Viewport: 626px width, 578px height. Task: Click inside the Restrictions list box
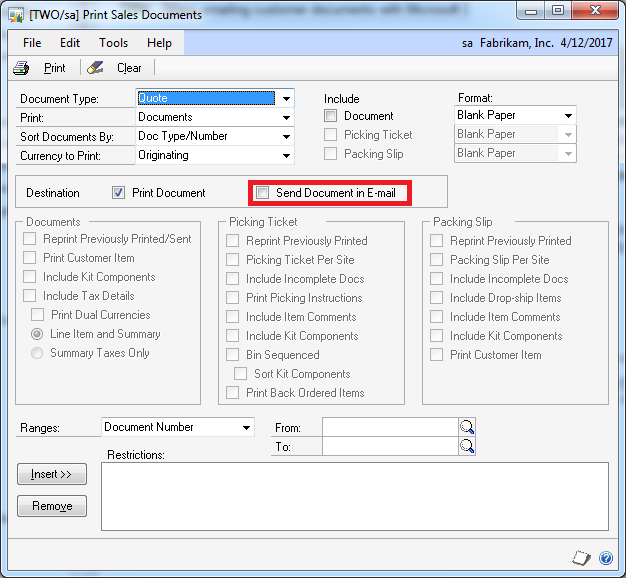click(x=355, y=497)
